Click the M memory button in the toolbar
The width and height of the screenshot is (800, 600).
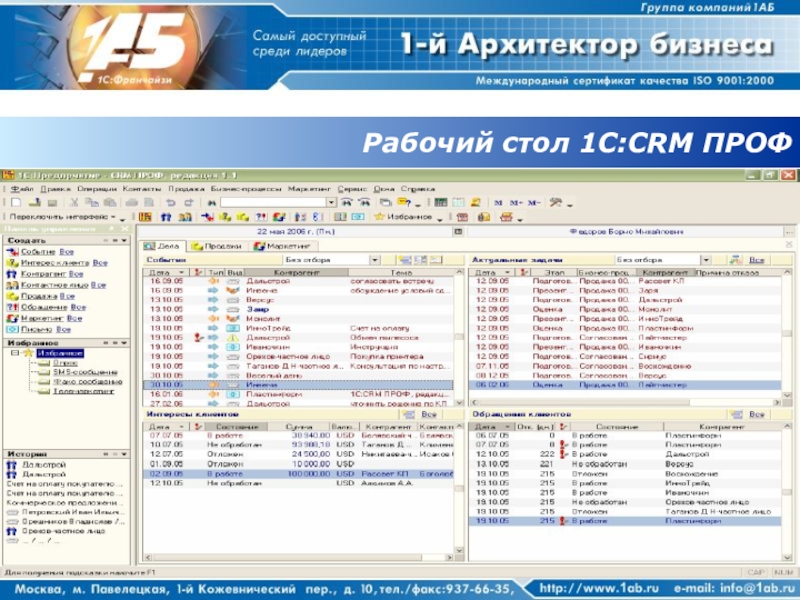tap(498, 203)
